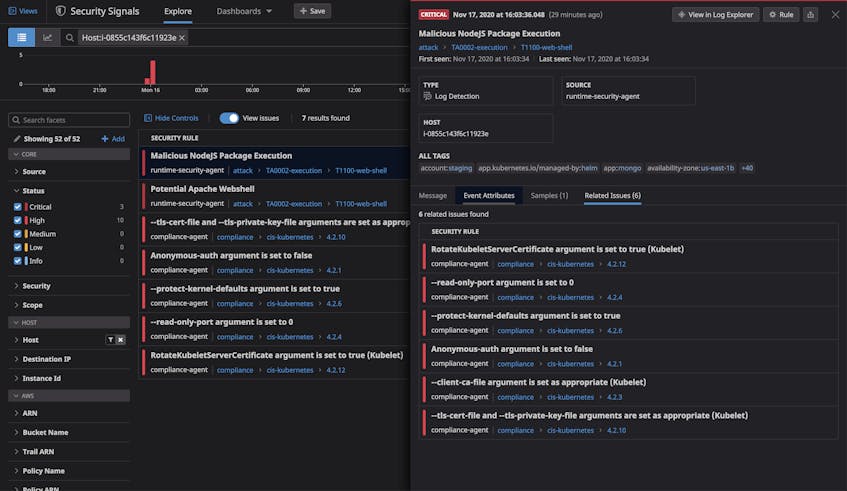Click View in Log Explorer button
The image size is (847, 491).
[x=715, y=15]
